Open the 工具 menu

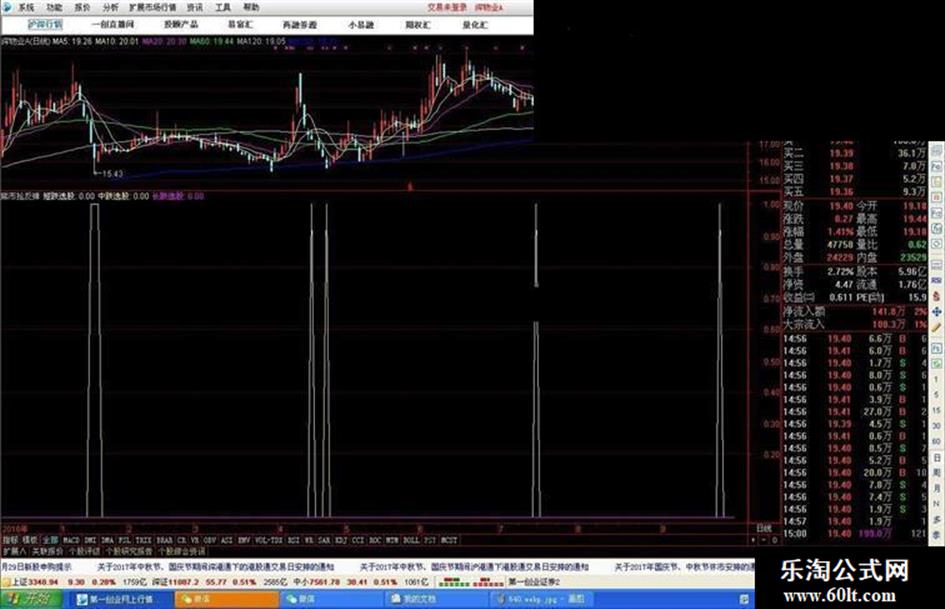(223, 7)
